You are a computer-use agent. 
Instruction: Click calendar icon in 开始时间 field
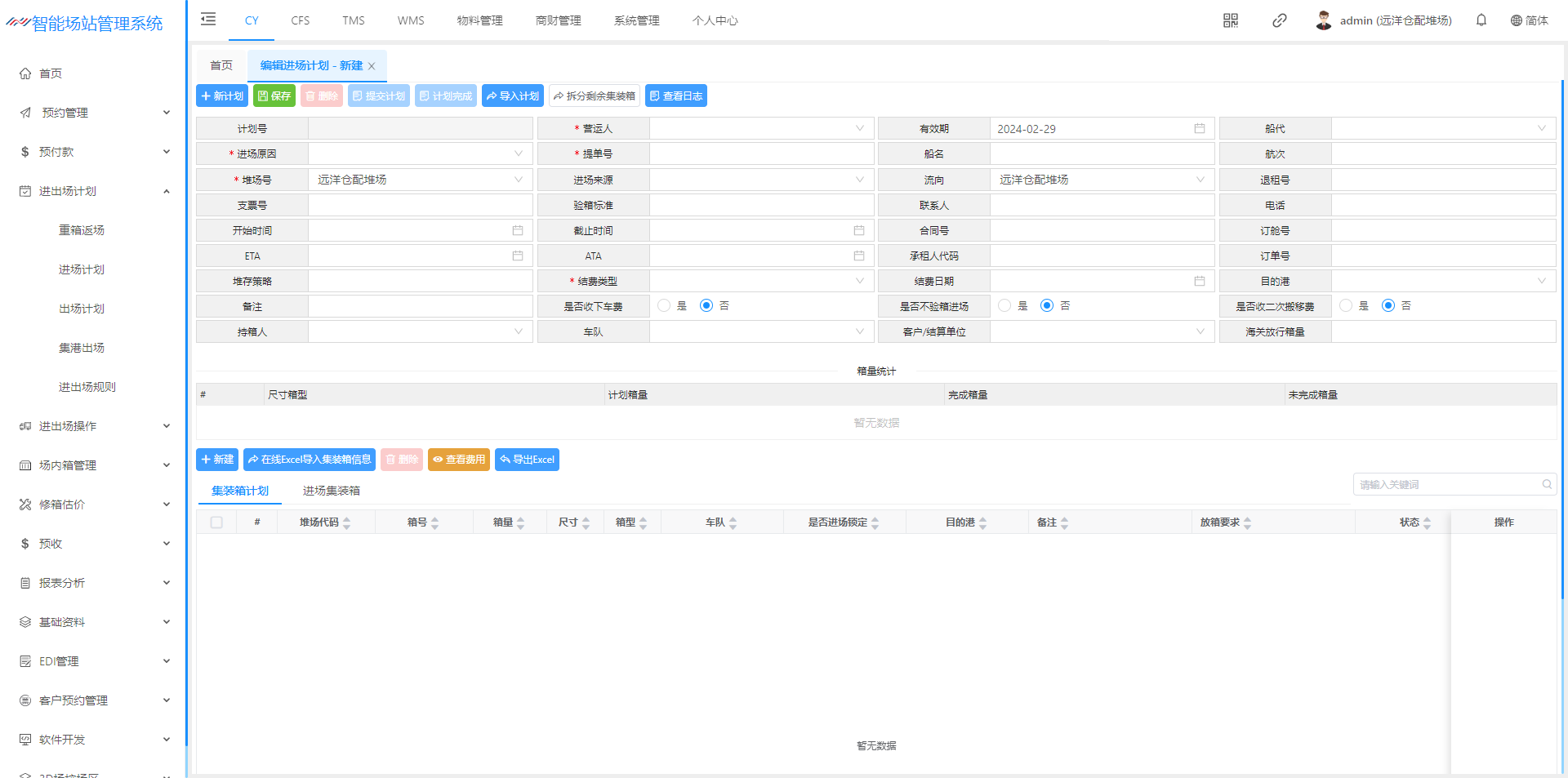[x=517, y=231]
